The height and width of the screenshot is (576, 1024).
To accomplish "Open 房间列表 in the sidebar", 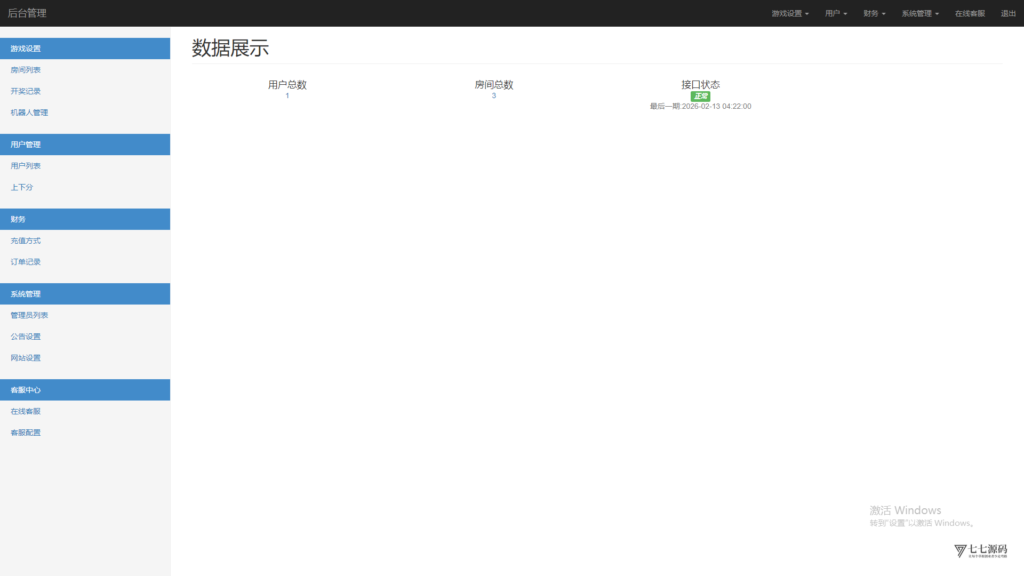I will tap(26, 70).
